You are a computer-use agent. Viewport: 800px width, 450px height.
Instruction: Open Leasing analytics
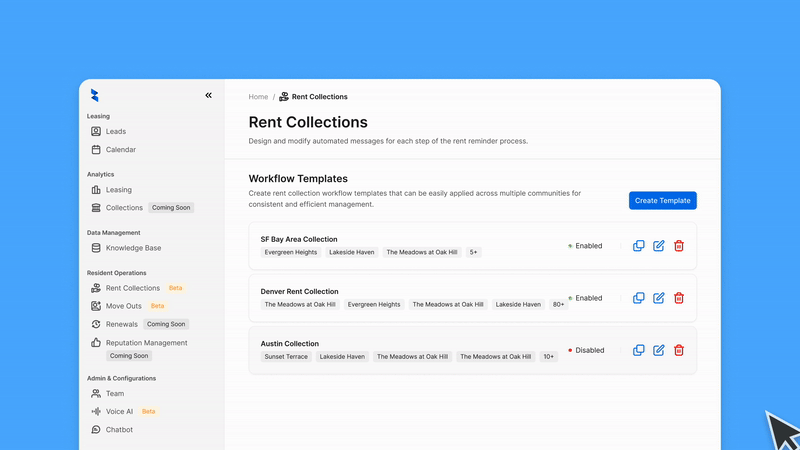[118, 190]
